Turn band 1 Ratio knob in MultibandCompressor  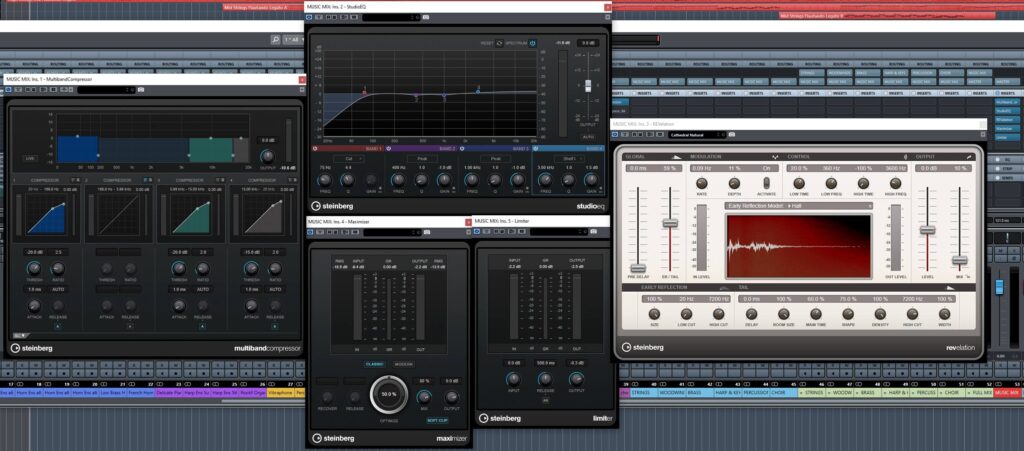tap(57, 268)
